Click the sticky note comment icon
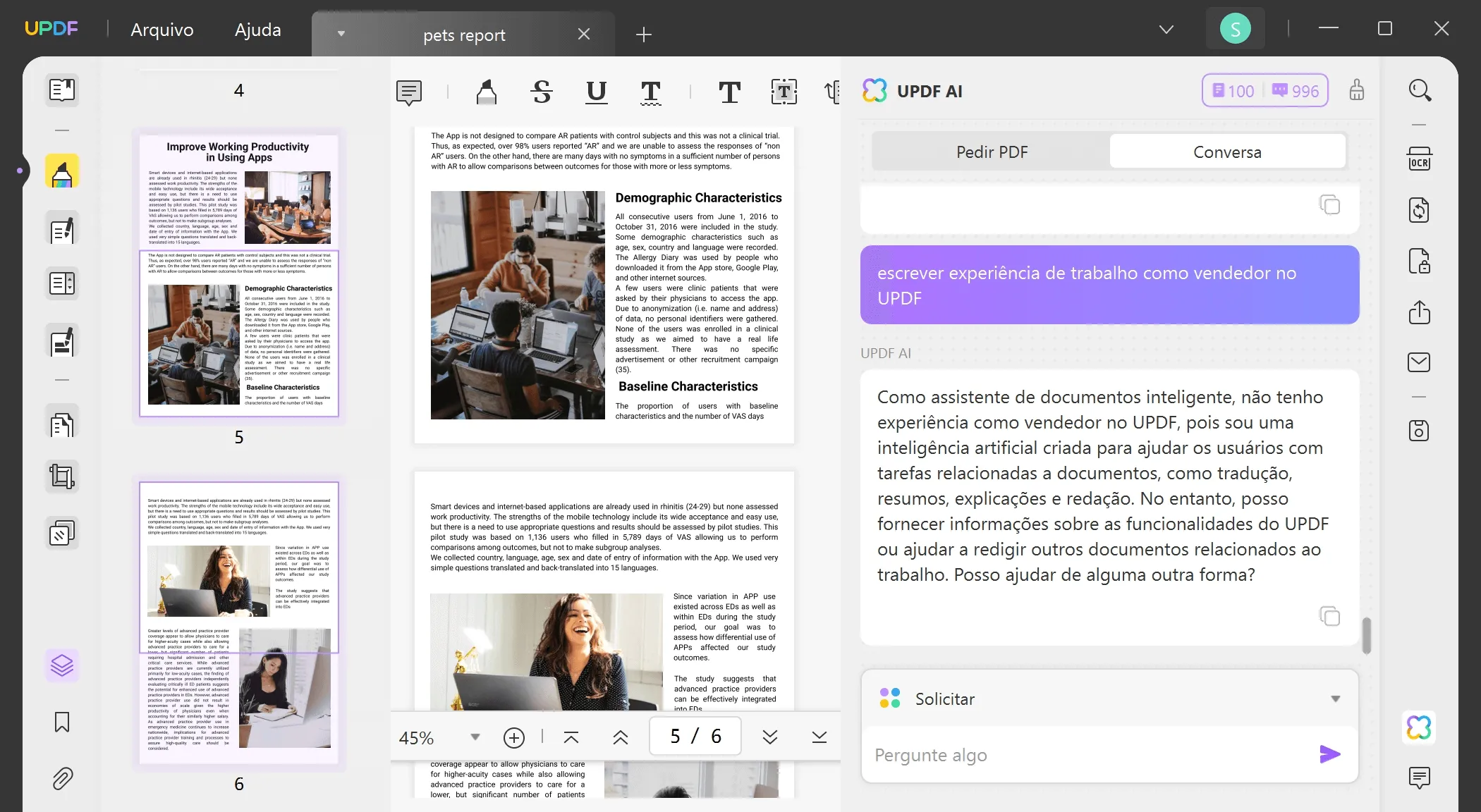The width and height of the screenshot is (1481, 812). (x=409, y=92)
